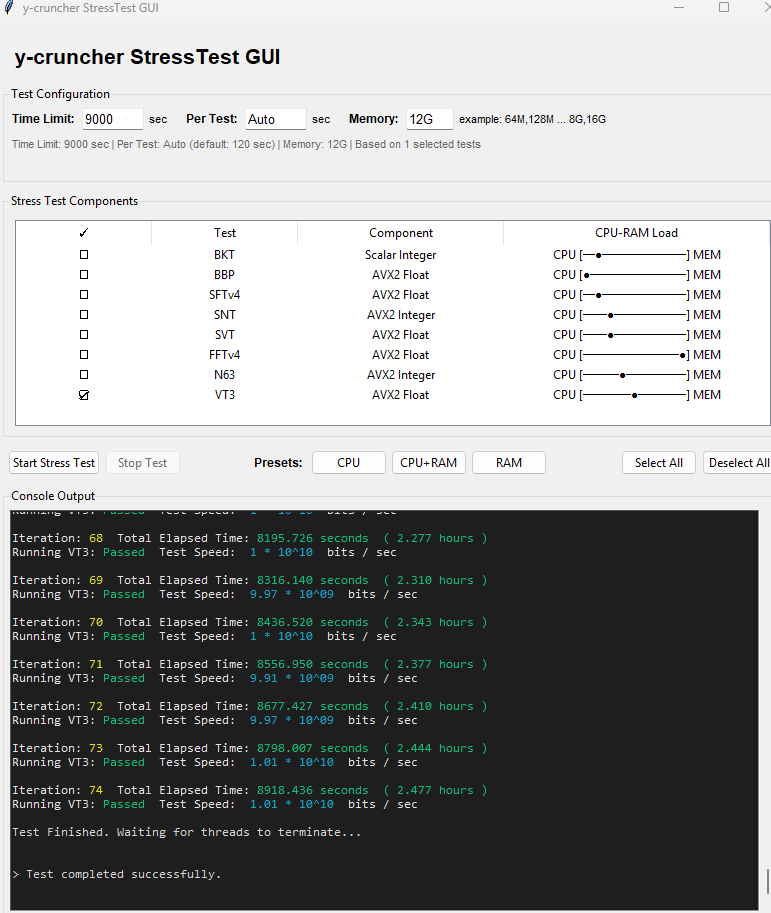Apply the CPU+RAM preset
This screenshot has height=913, width=771.
pyautogui.click(x=429, y=463)
